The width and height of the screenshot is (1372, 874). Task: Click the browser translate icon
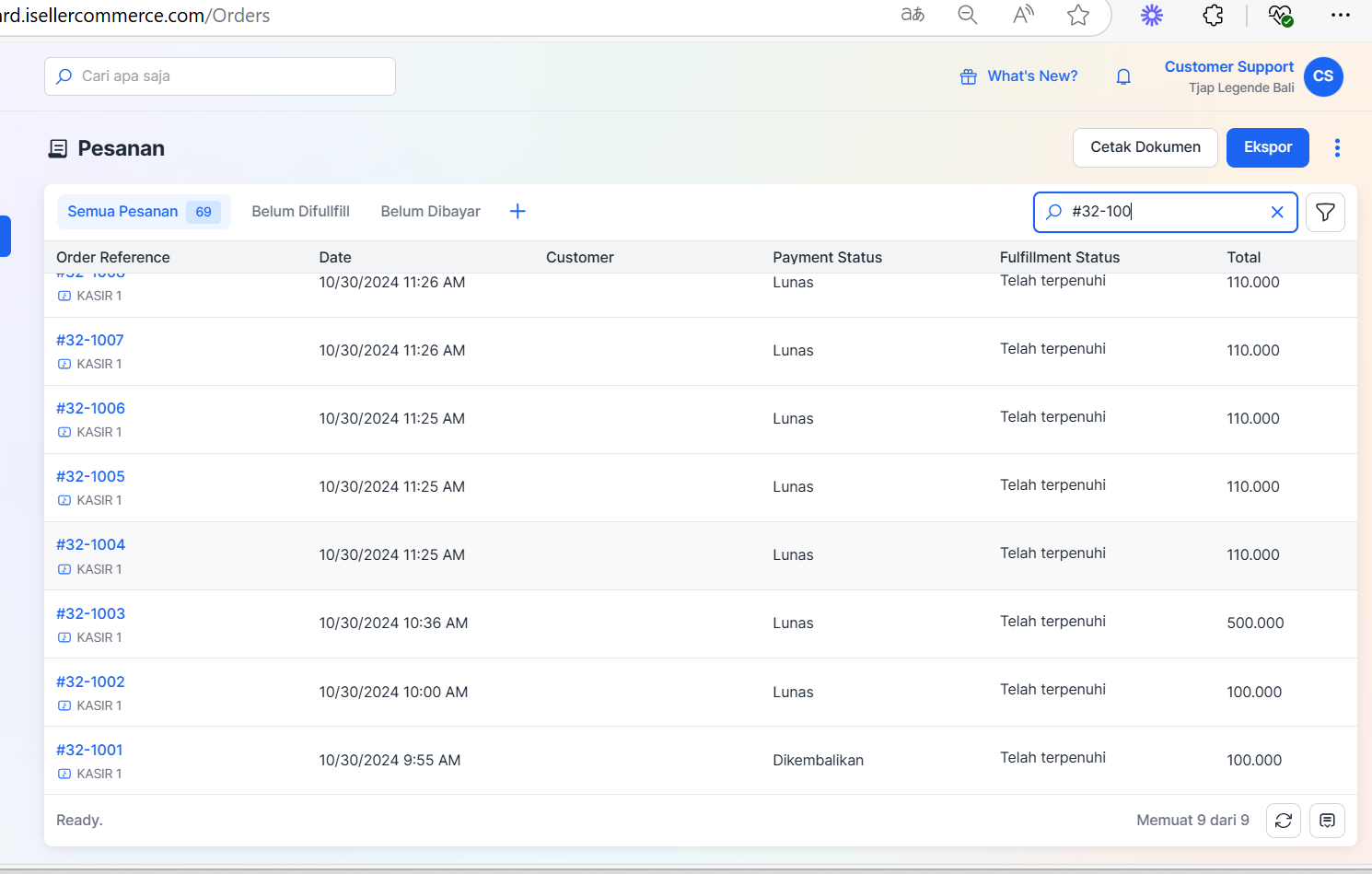pos(913,15)
